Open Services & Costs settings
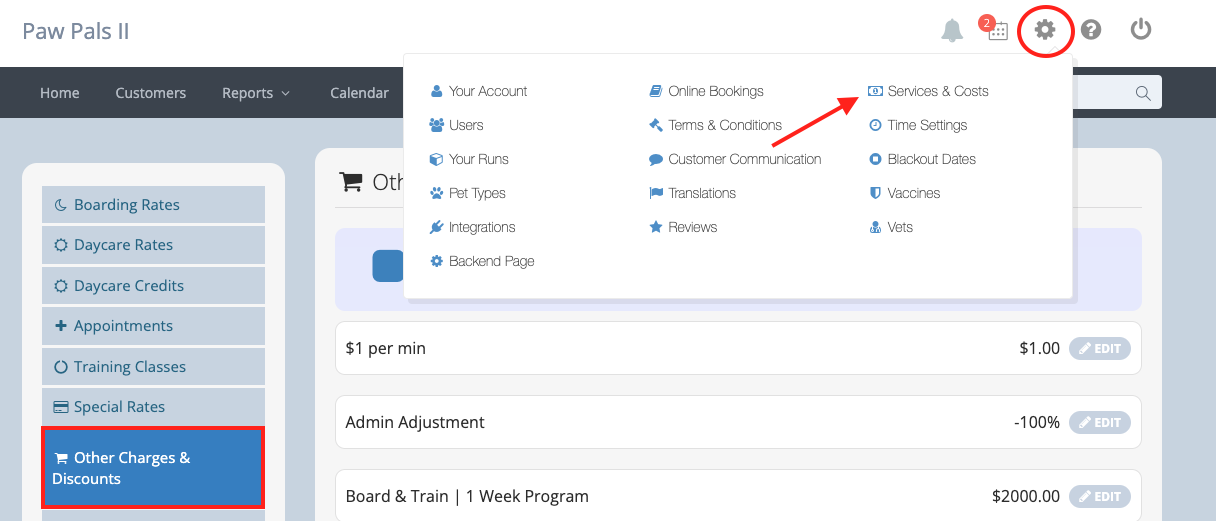 pyautogui.click(x=928, y=91)
